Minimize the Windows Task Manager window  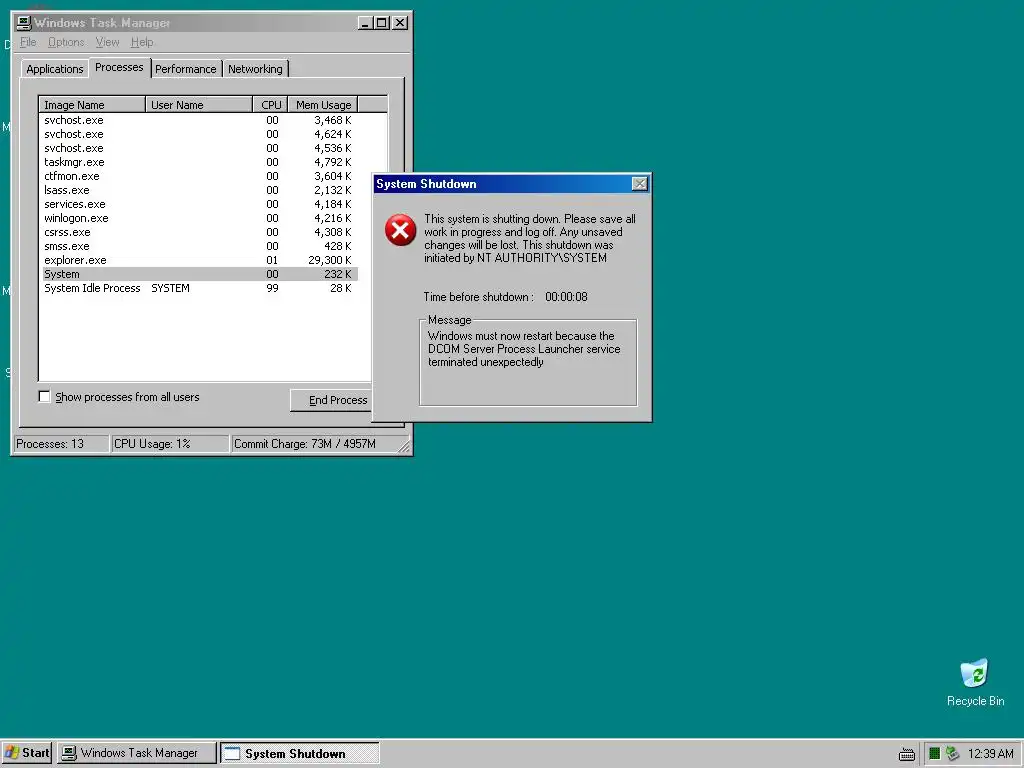[365, 23]
